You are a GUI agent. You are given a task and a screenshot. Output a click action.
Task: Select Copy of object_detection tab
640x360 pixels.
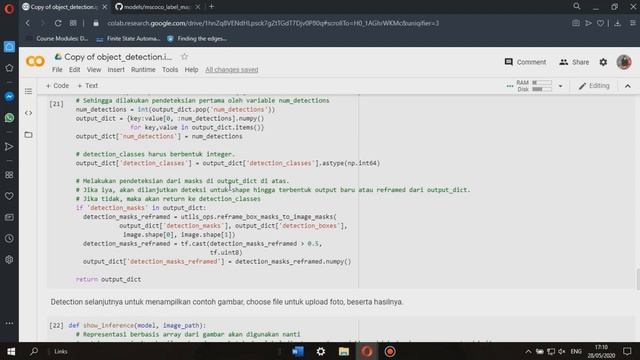coord(64,7)
